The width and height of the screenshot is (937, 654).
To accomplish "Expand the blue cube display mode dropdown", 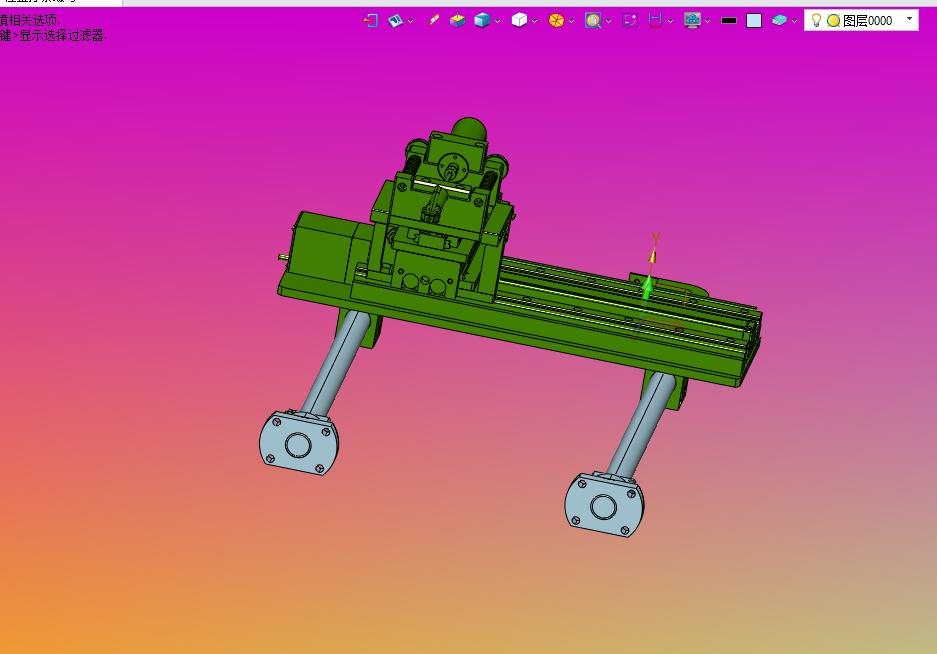I will (497, 22).
